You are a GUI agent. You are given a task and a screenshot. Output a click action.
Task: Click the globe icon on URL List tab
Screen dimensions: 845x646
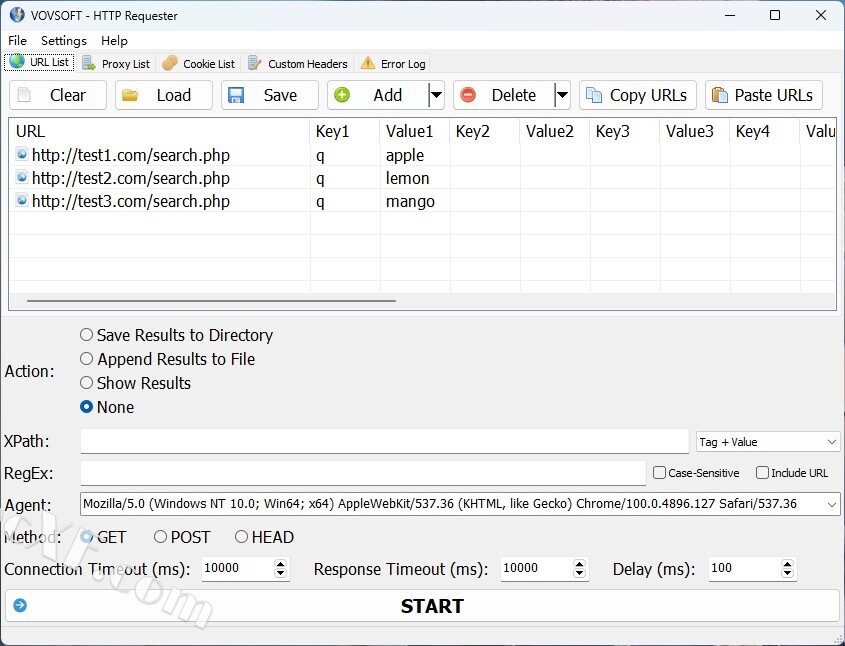tap(17, 61)
